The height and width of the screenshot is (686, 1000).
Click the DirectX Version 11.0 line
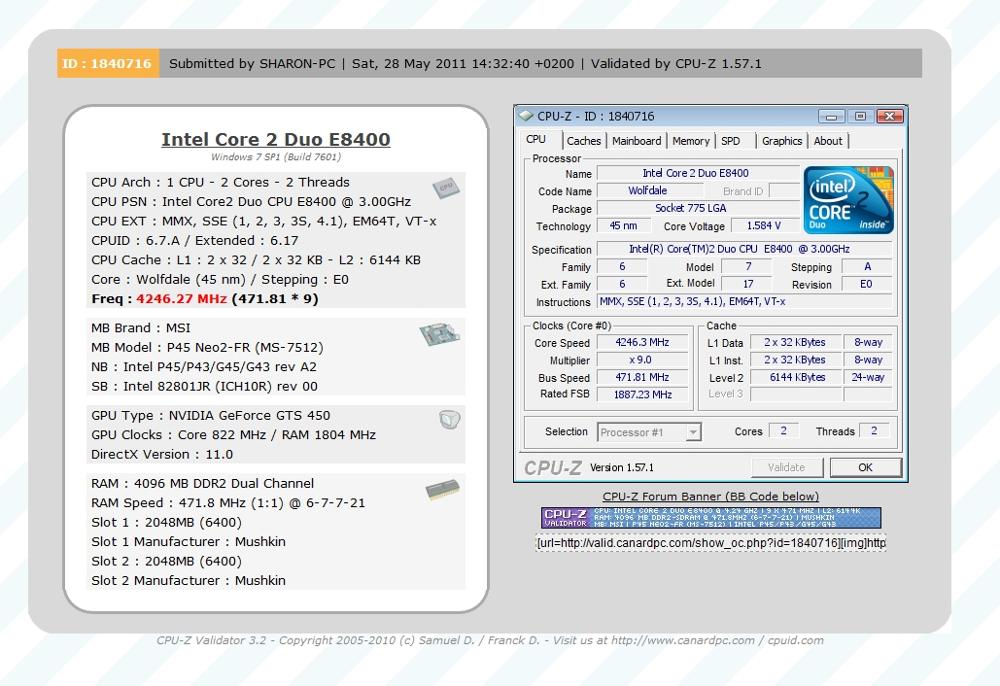(162, 455)
